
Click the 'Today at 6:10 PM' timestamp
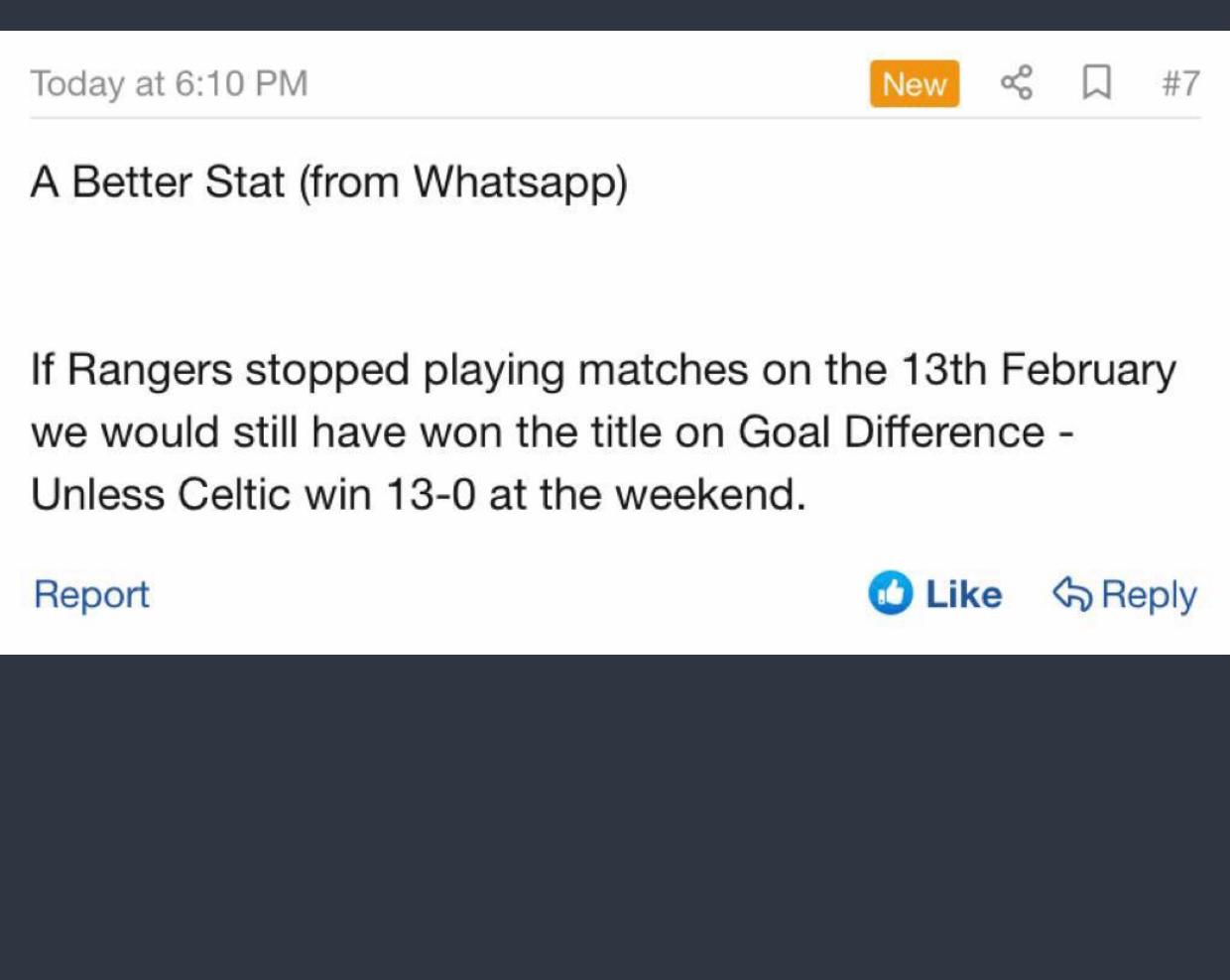[169, 83]
